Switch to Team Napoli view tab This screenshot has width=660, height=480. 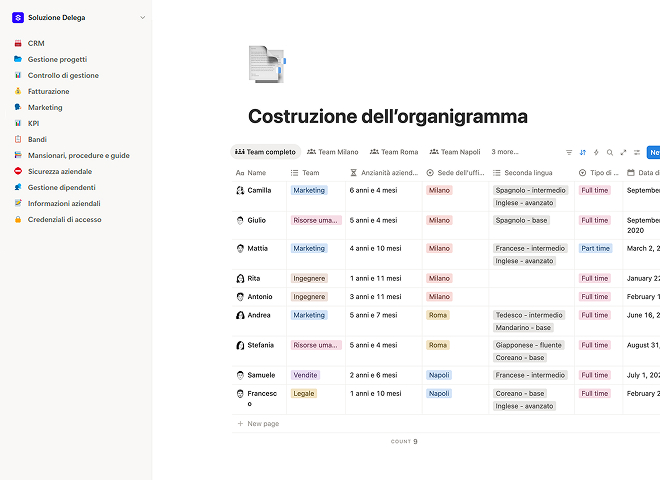455,152
